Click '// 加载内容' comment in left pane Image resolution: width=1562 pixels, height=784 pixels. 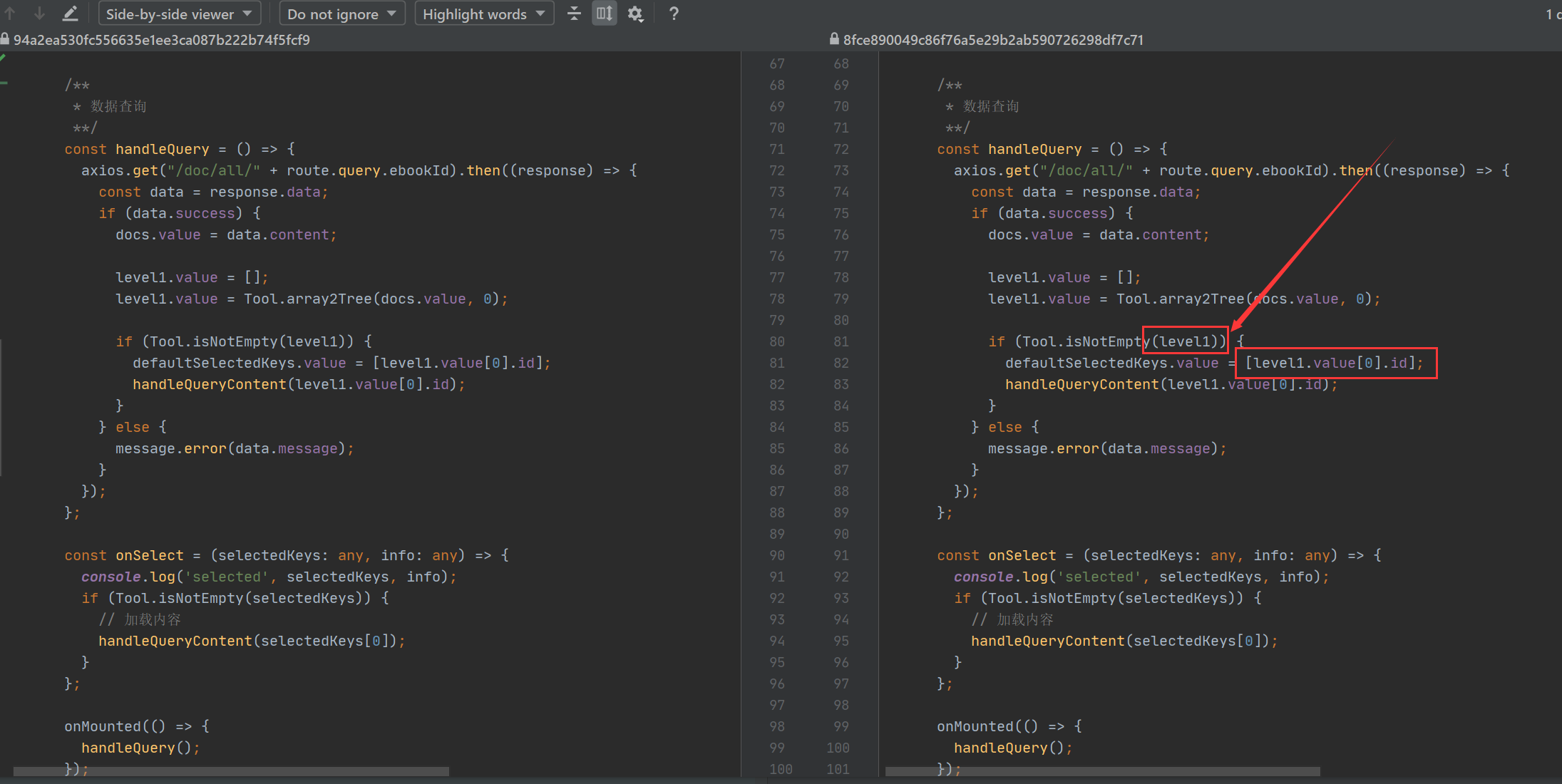pos(140,619)
